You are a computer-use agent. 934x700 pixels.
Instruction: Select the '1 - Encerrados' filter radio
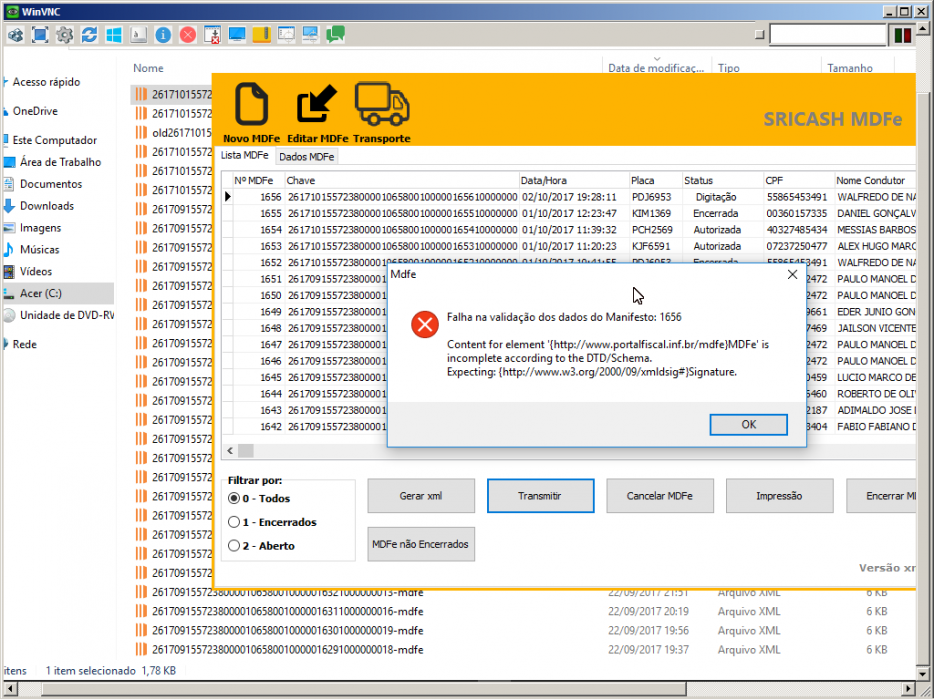[234, 522]
